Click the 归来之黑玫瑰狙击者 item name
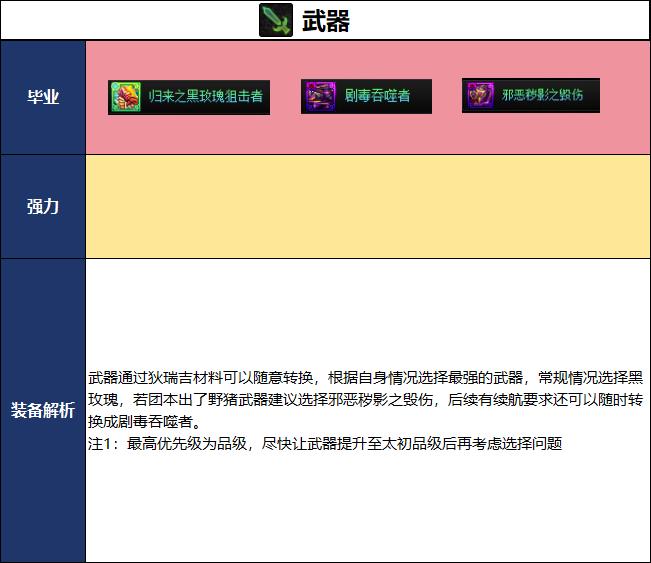 click(x=206, y=97)
